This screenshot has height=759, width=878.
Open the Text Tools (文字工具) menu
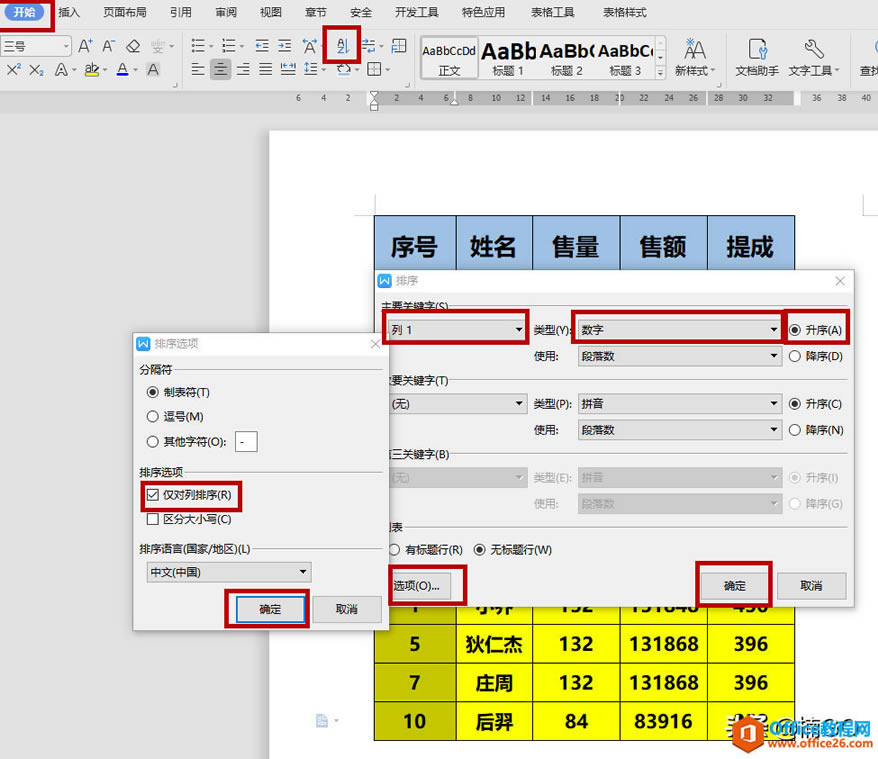pos(814,57)
